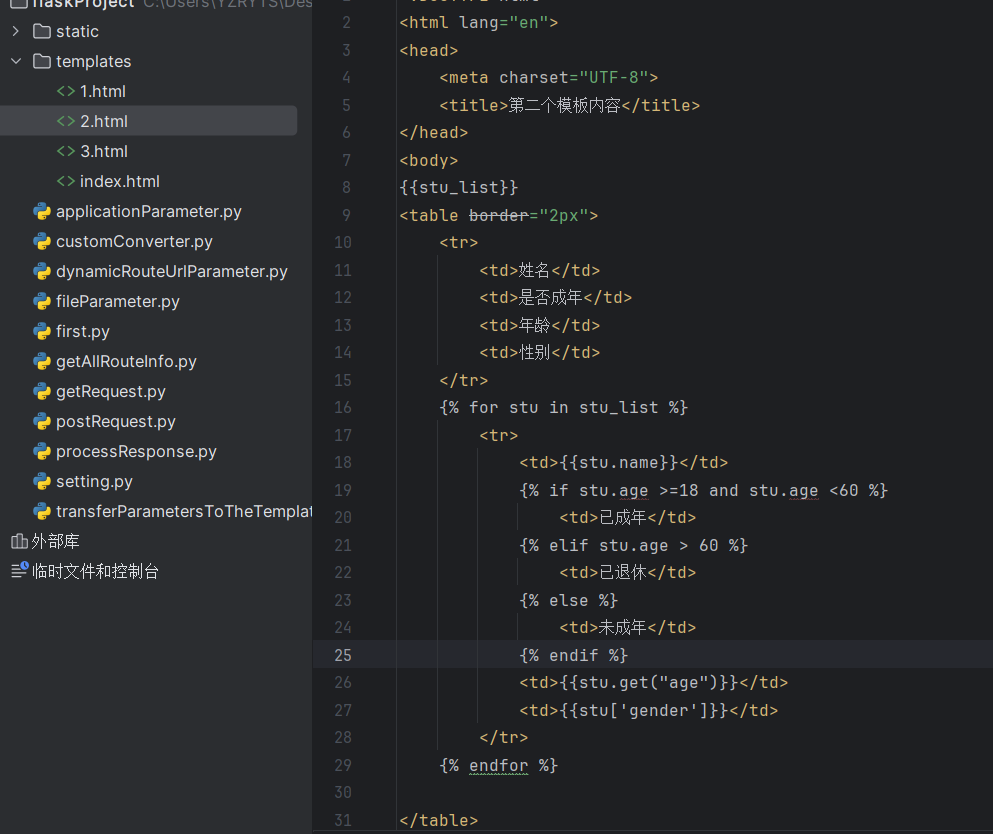
Task: Click {{stu_list}} on line 8
Action: click(459, 187)
